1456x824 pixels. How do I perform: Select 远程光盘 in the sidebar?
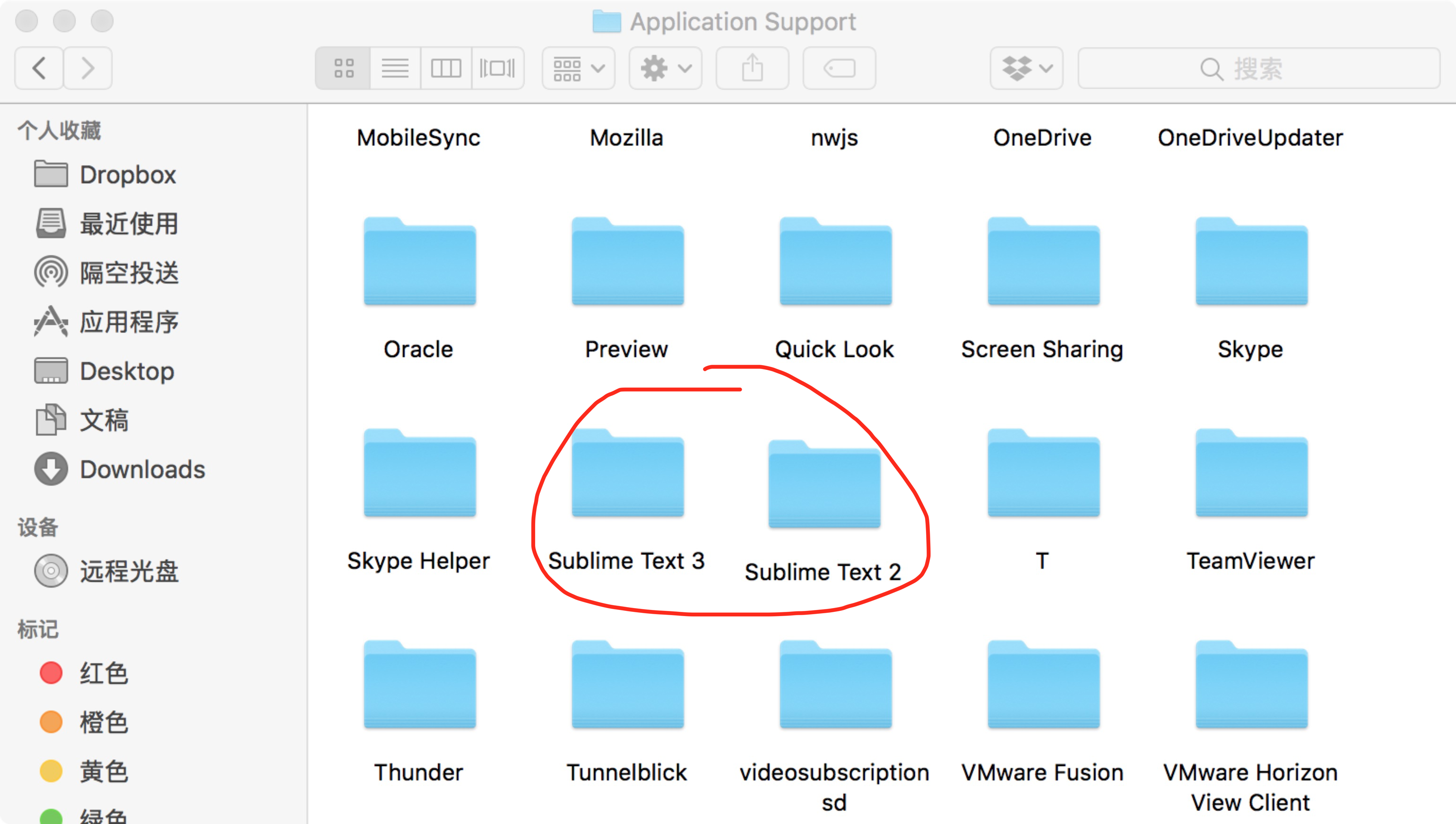click(153, 571)
